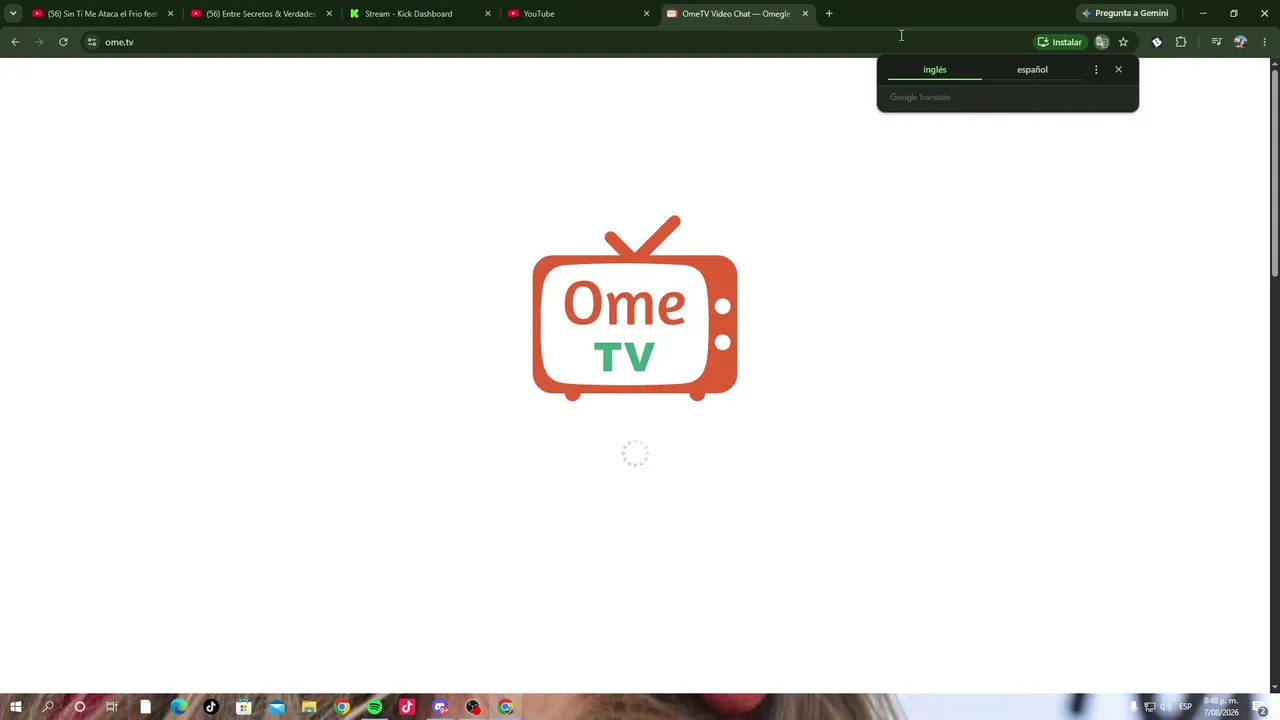This screenshot has height=720, width=1280.
Task: Open Discord from the taskbar
Action: [x=440, y=707]
